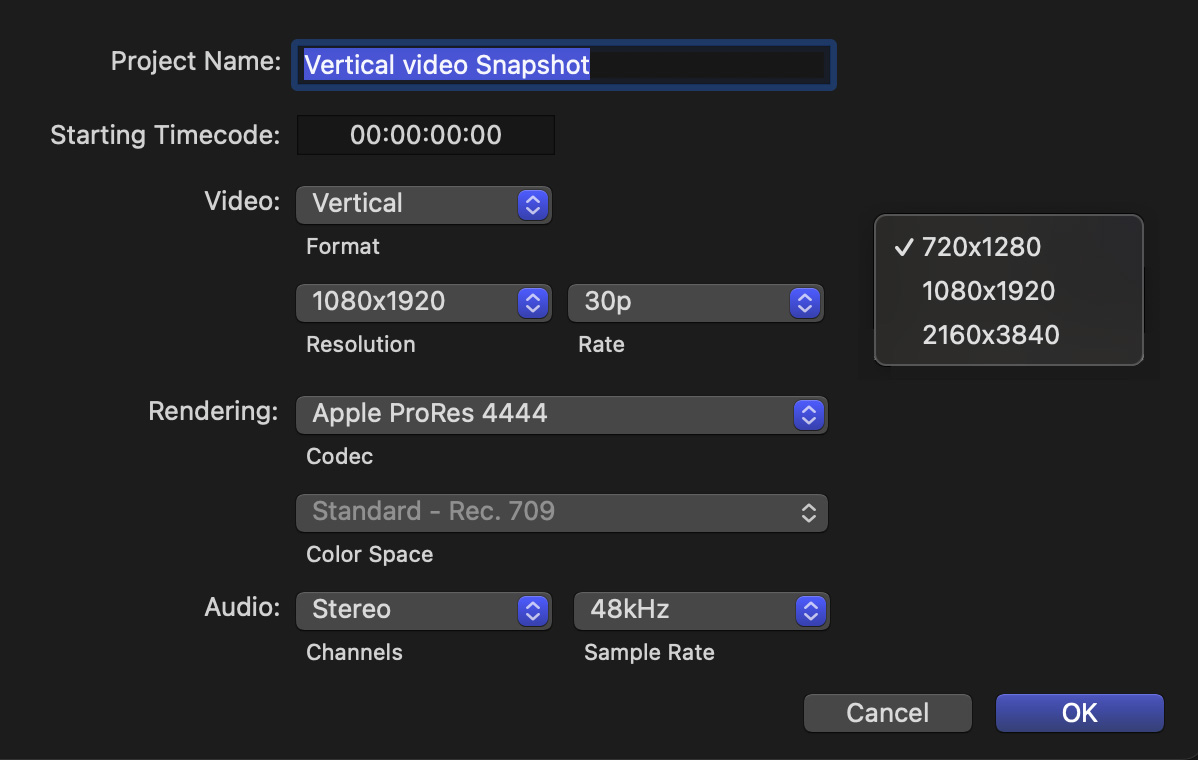The height and width of the screenshot is (760, 1198).
Task: Select 1080x1920 in the resolution menu
Action: [x=988, y=291]
